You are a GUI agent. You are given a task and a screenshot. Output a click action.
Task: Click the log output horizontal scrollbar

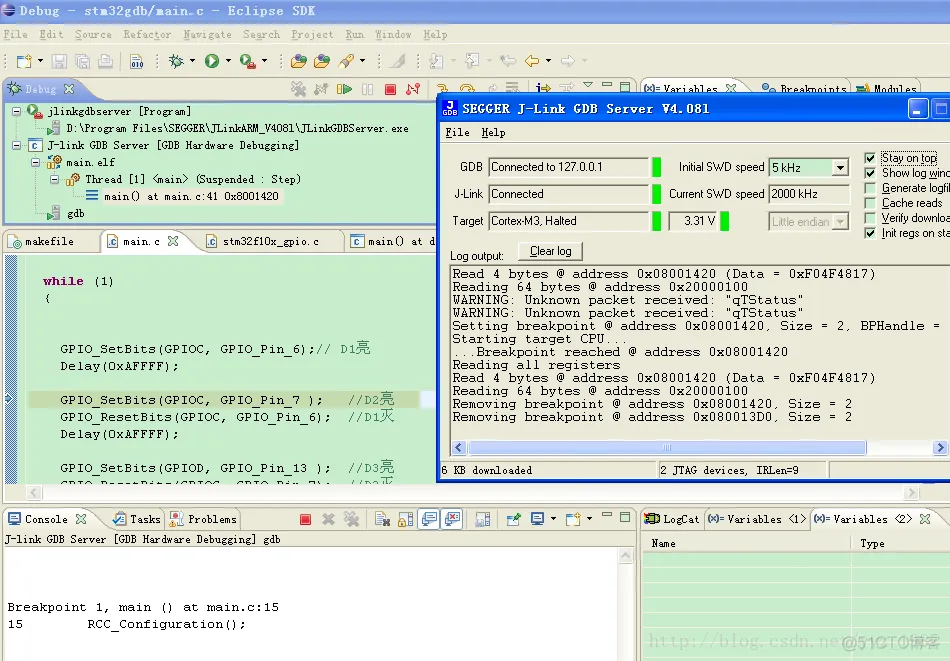pos(667,448)
